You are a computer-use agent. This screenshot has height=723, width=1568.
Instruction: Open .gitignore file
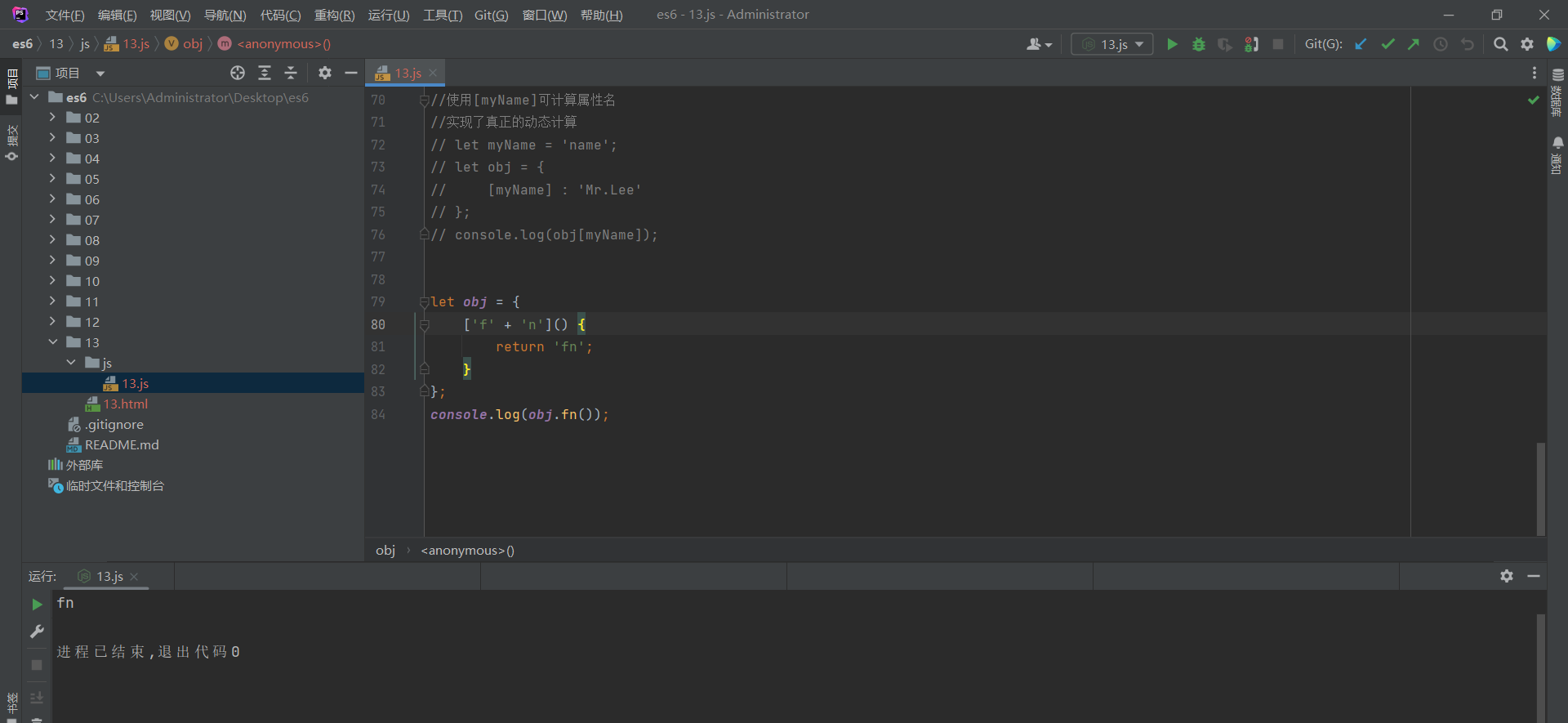pos(114,424)
